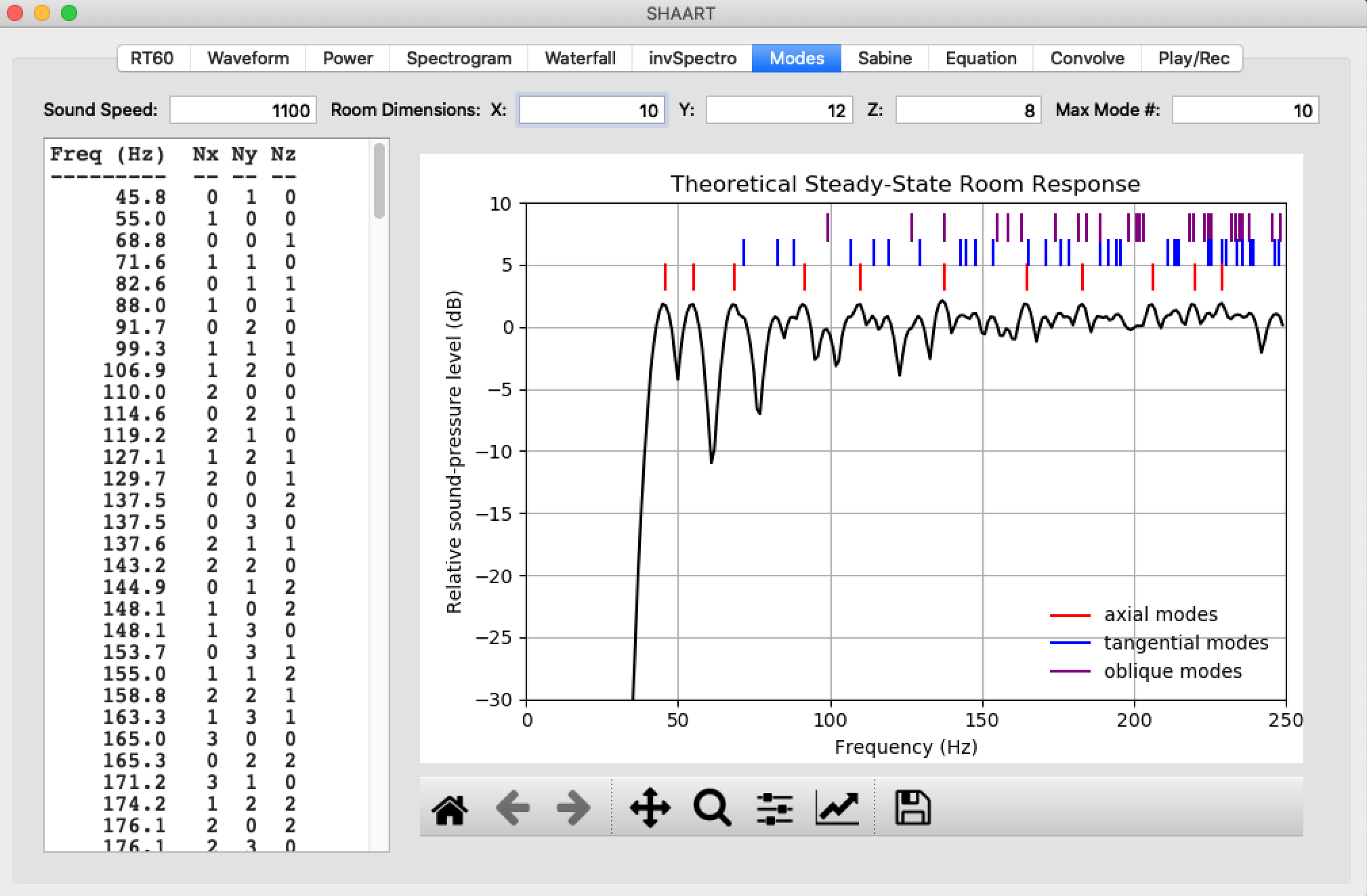Open the configure subplots sliders tool
This screenshot has width=1367, height=896.
coord(774,809)
